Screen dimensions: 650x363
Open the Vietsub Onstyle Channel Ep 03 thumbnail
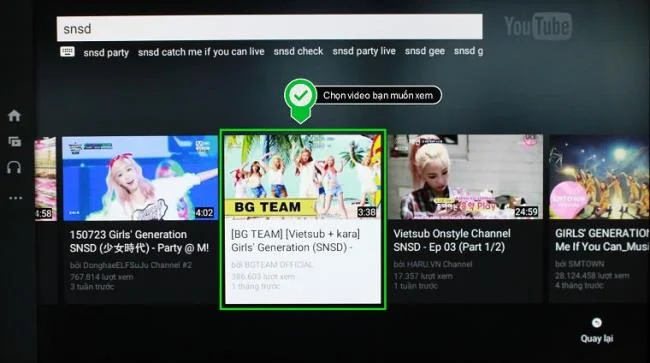coord(465,177)
